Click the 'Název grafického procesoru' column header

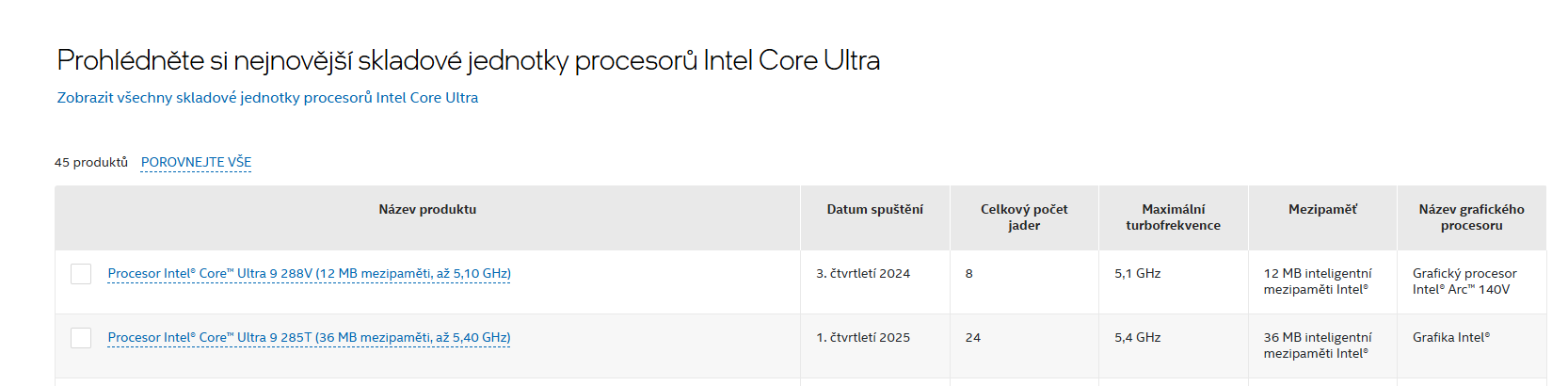(x=1471, y=217)
